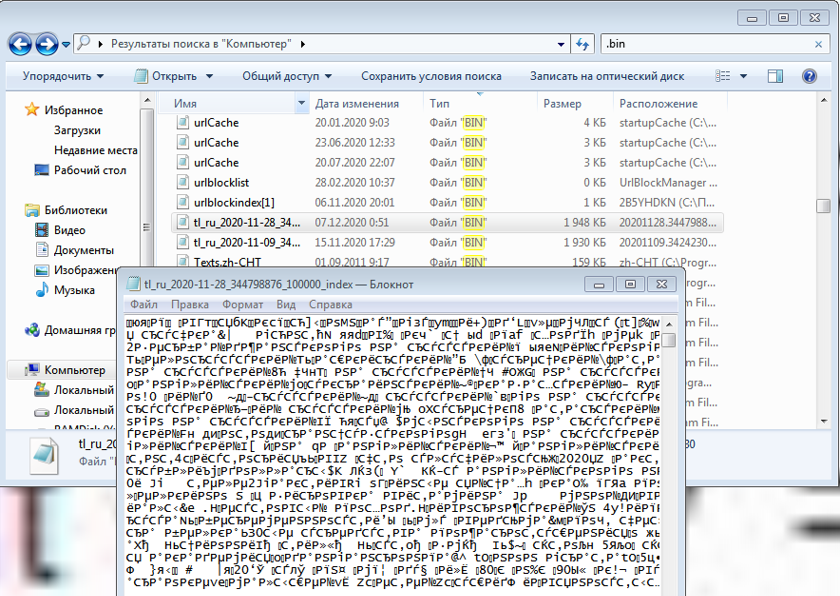Select the urlblocklist file icon
840x596 pixels.
click(183, 182)
